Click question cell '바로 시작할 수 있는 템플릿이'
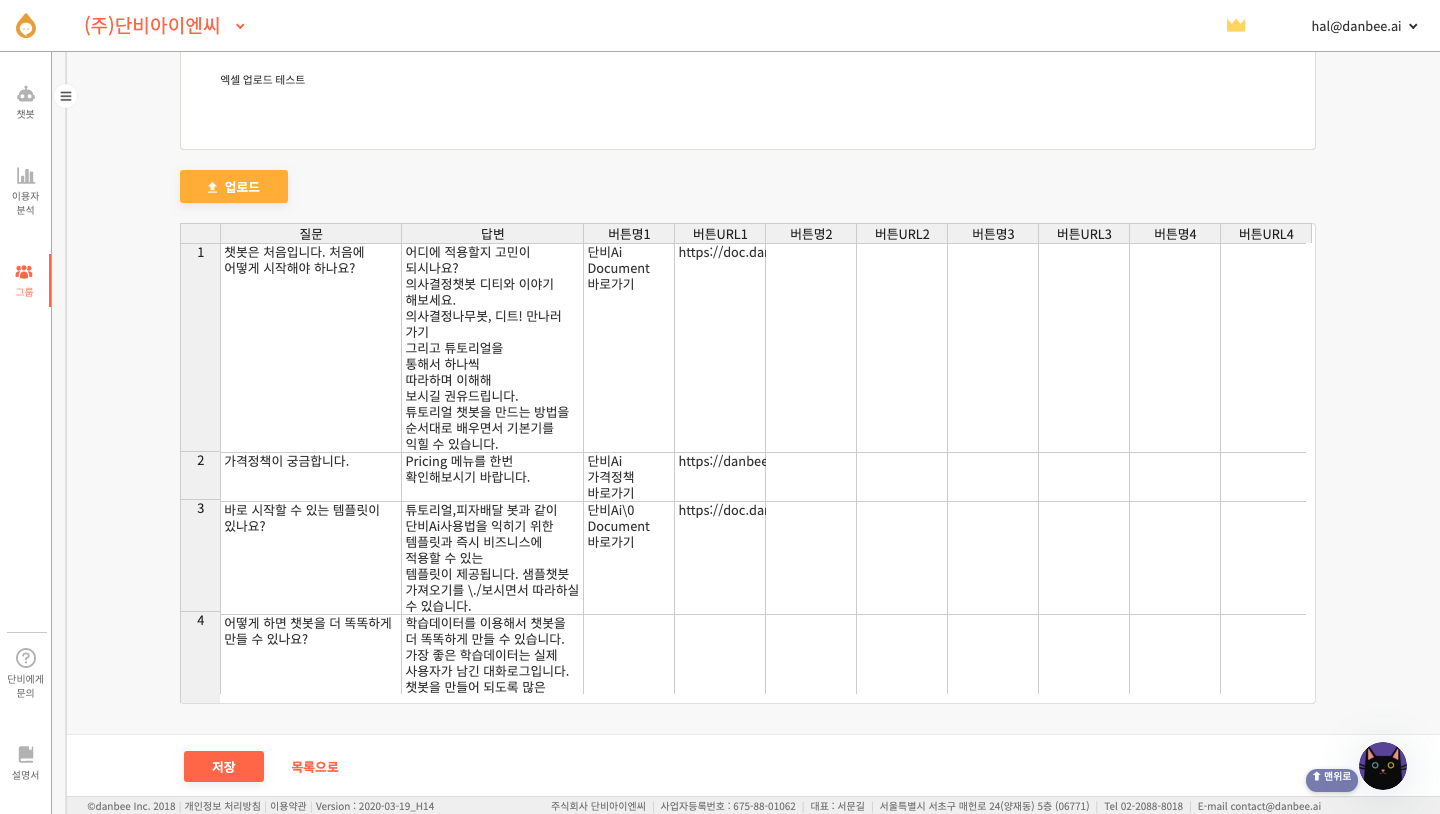 (311, 557)
